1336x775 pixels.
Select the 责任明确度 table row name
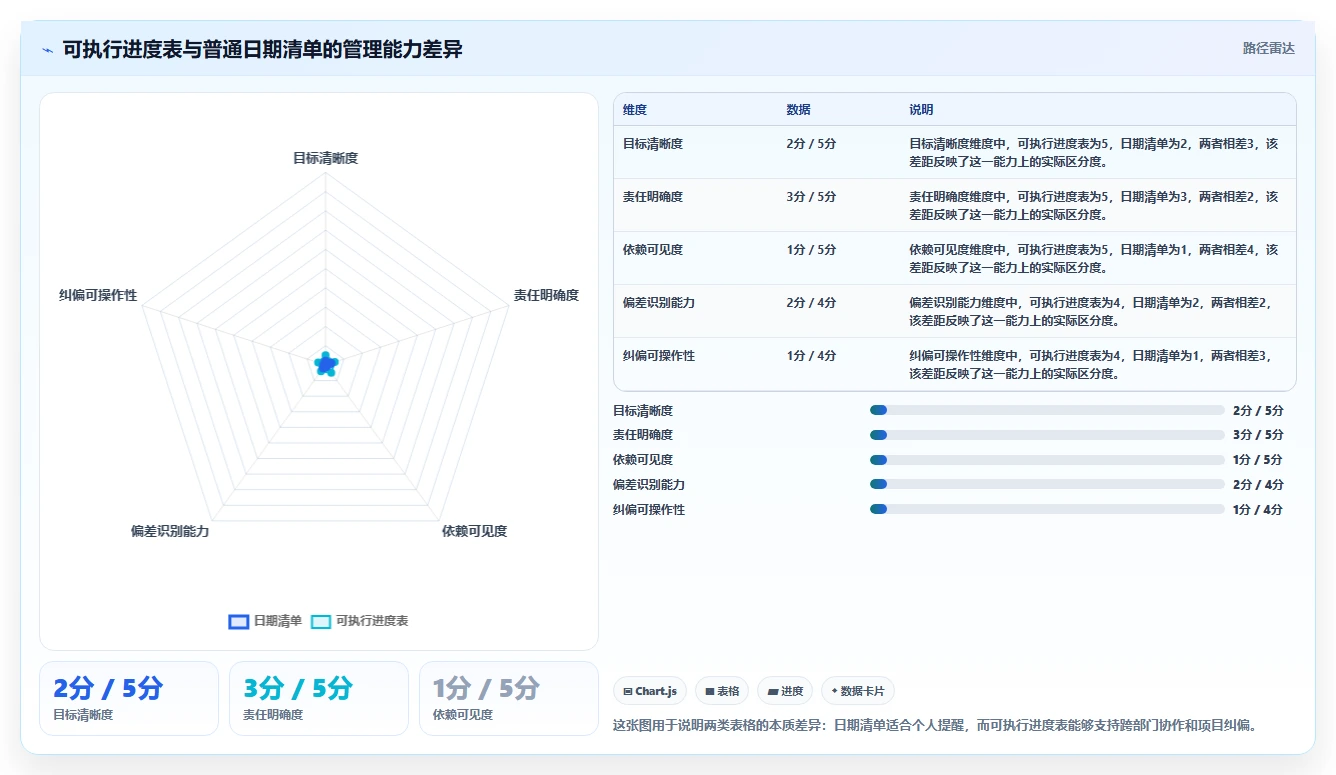[653, 197]
